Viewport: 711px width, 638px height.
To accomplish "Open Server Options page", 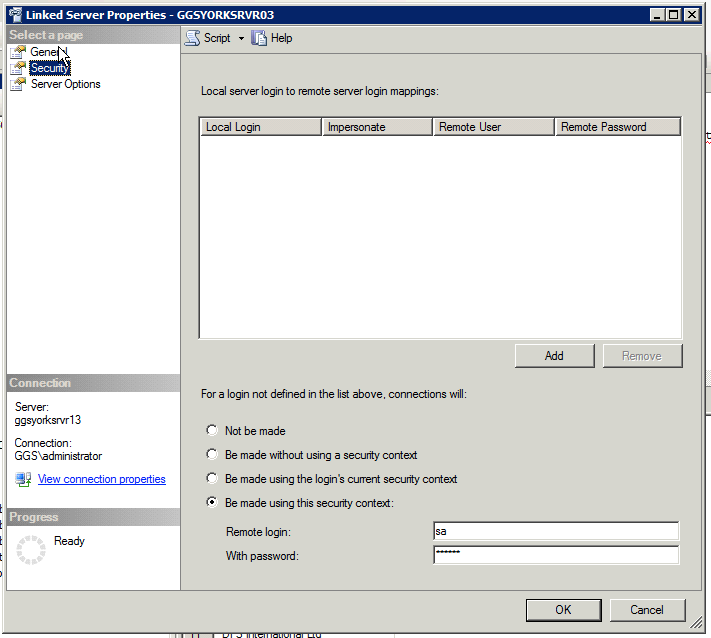I will coord(65,84).
